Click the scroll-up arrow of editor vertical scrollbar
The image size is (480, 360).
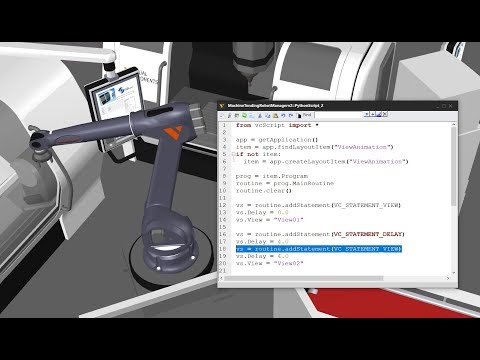[x=453, y=124]
